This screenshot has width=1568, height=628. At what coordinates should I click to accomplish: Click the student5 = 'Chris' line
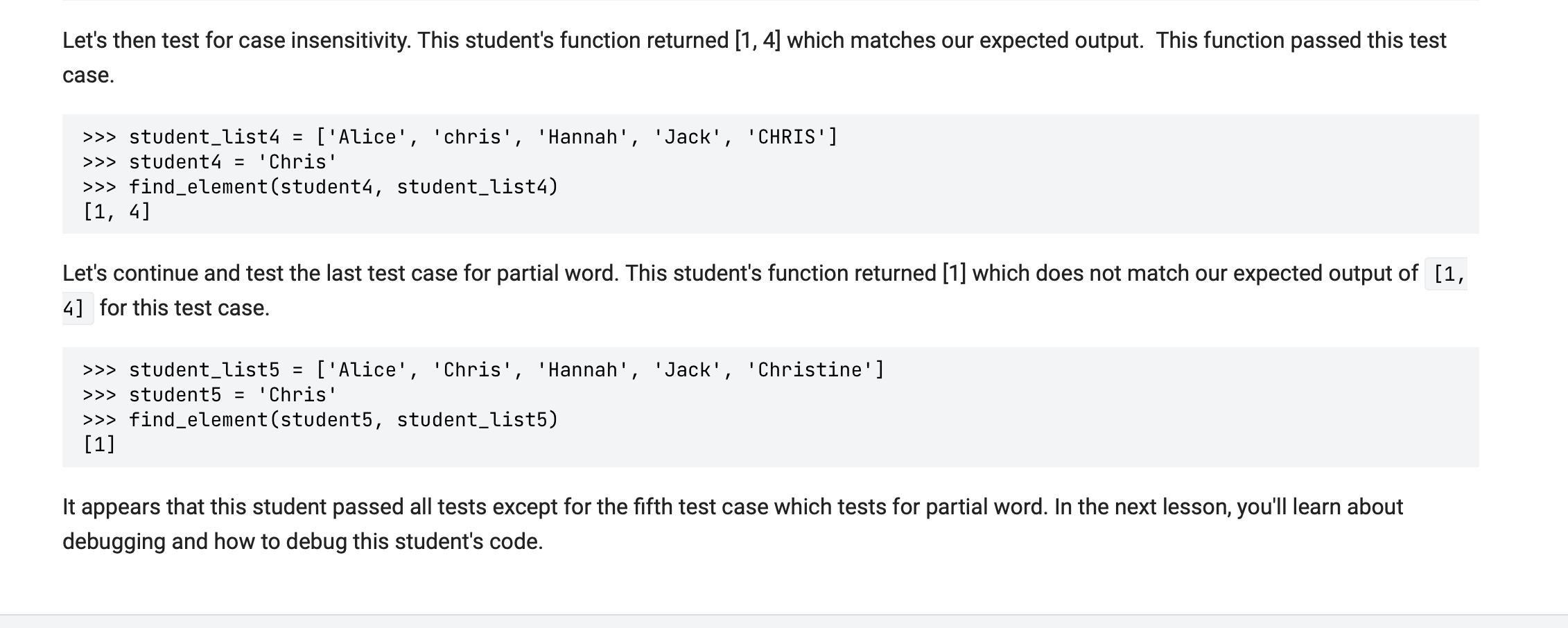(x=209, y=395)
